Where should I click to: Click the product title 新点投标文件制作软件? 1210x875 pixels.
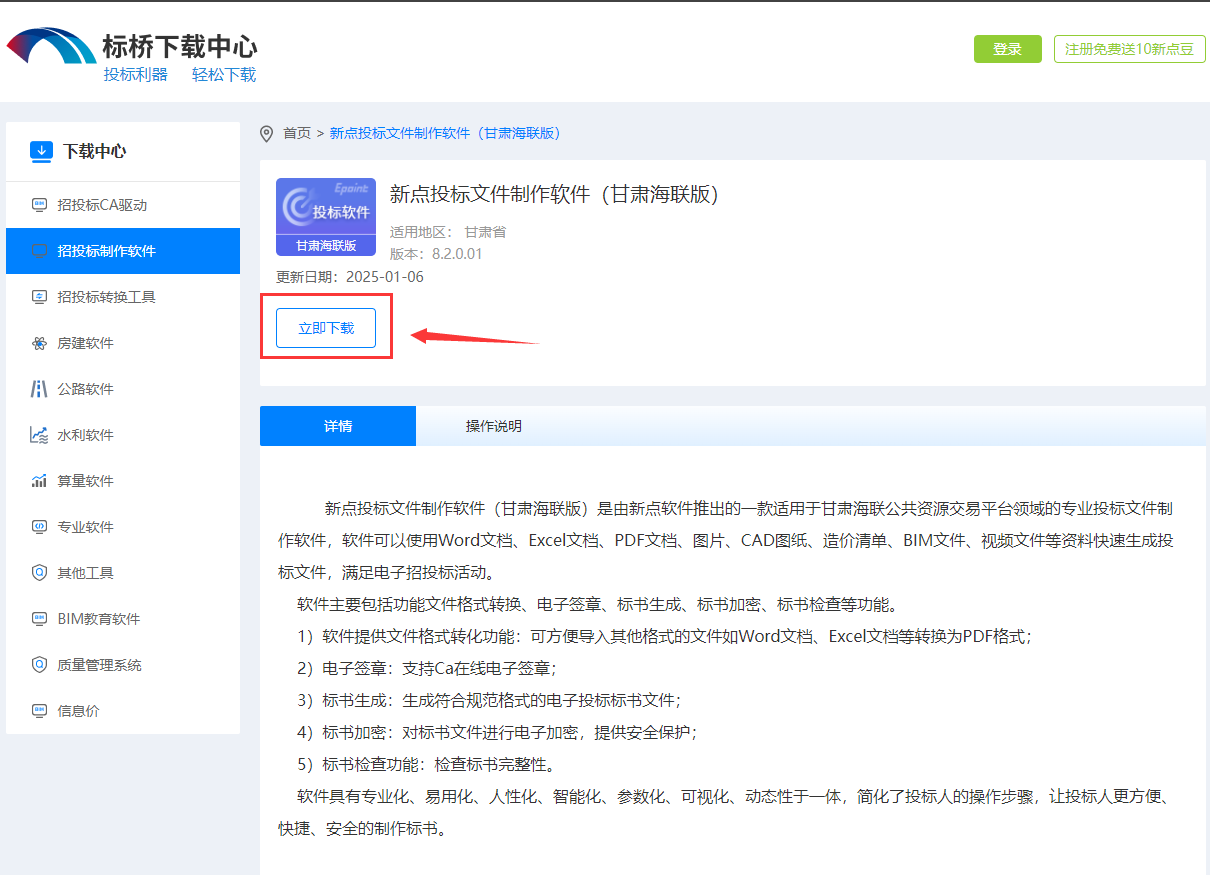point(554,194)
